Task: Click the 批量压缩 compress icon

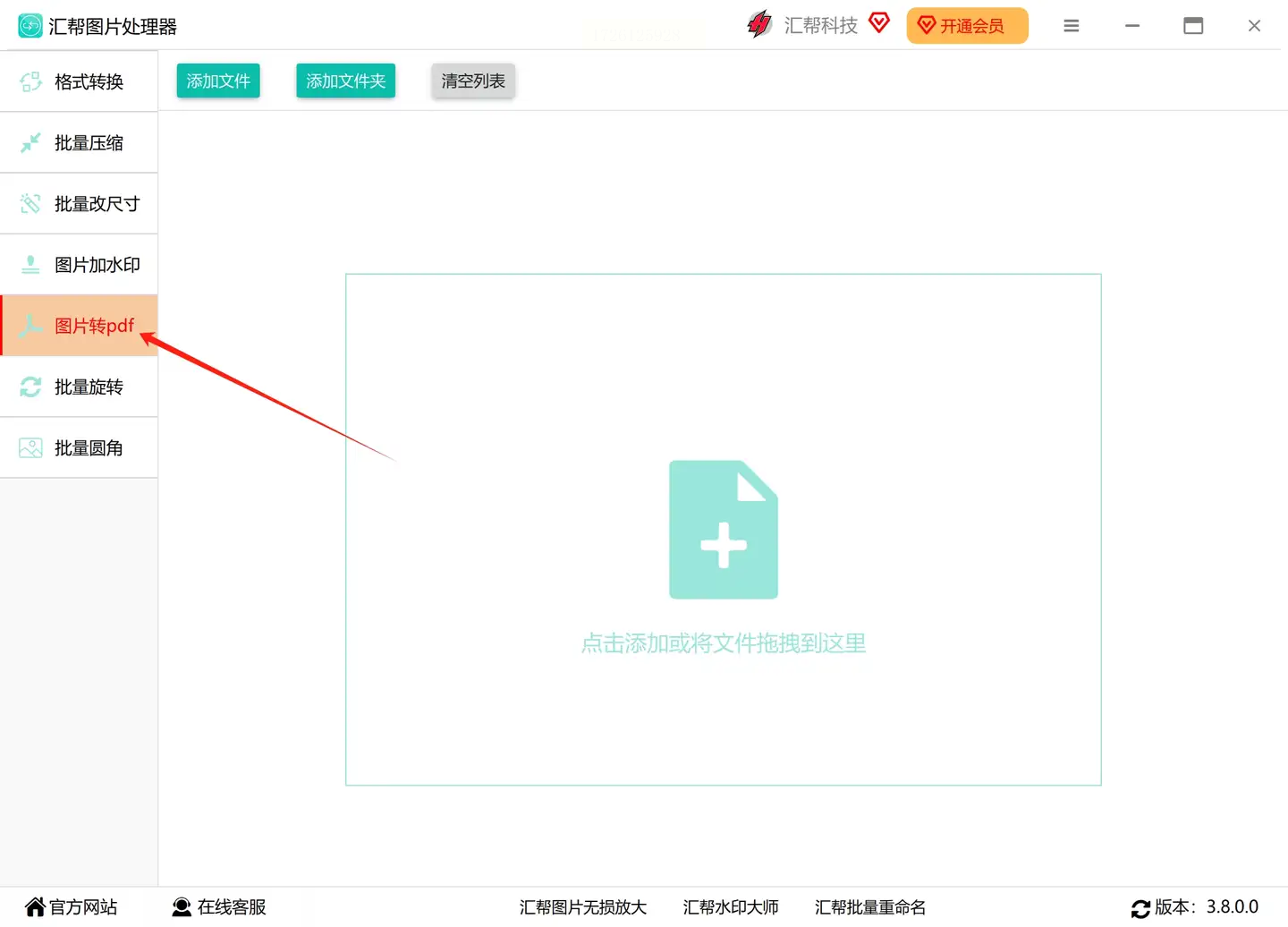Action: 30,142
